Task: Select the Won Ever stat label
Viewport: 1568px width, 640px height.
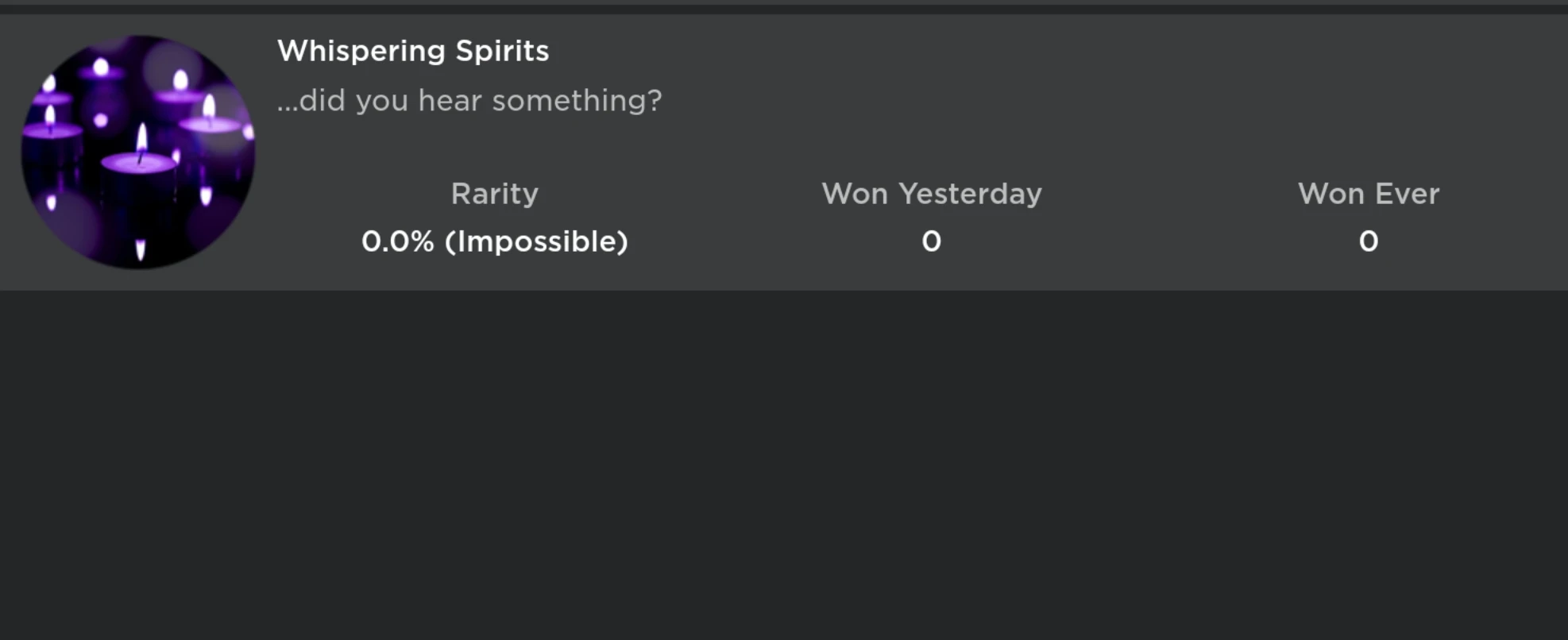Action: [x=1368, y=194]
